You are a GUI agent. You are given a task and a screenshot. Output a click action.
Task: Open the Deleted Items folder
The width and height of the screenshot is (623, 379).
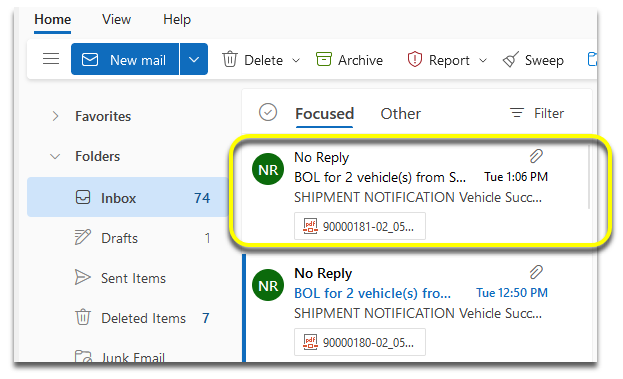pyautogui.click(x=127, y=318)
